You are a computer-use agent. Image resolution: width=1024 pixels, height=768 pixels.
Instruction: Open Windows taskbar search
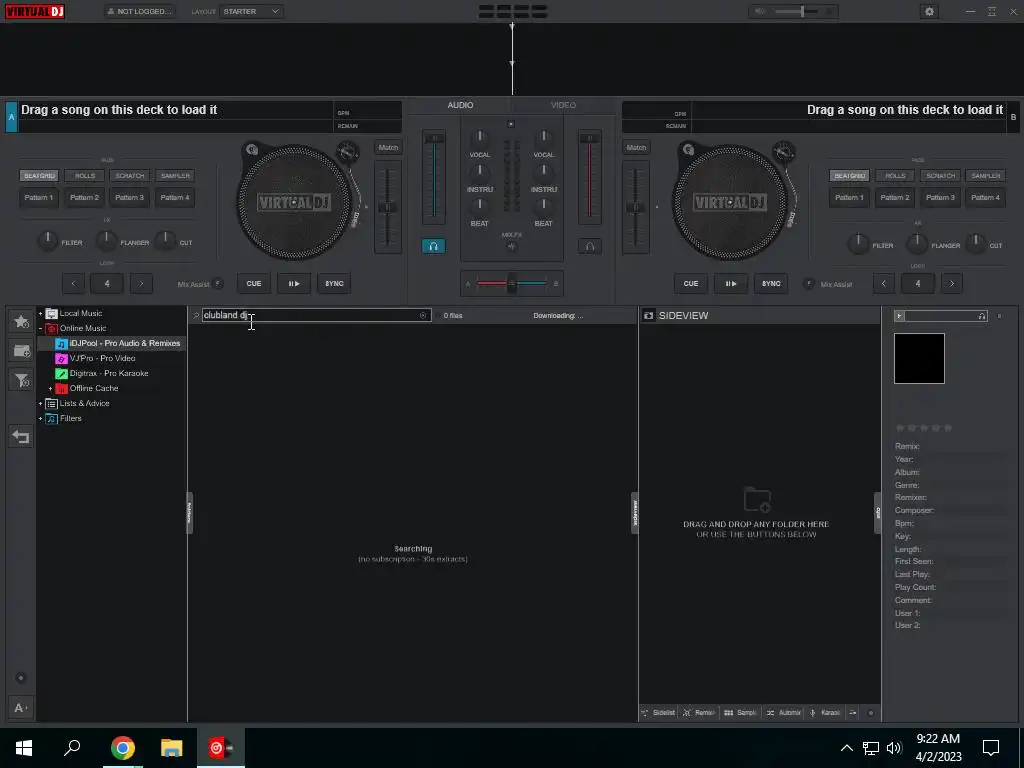(72, 747)
